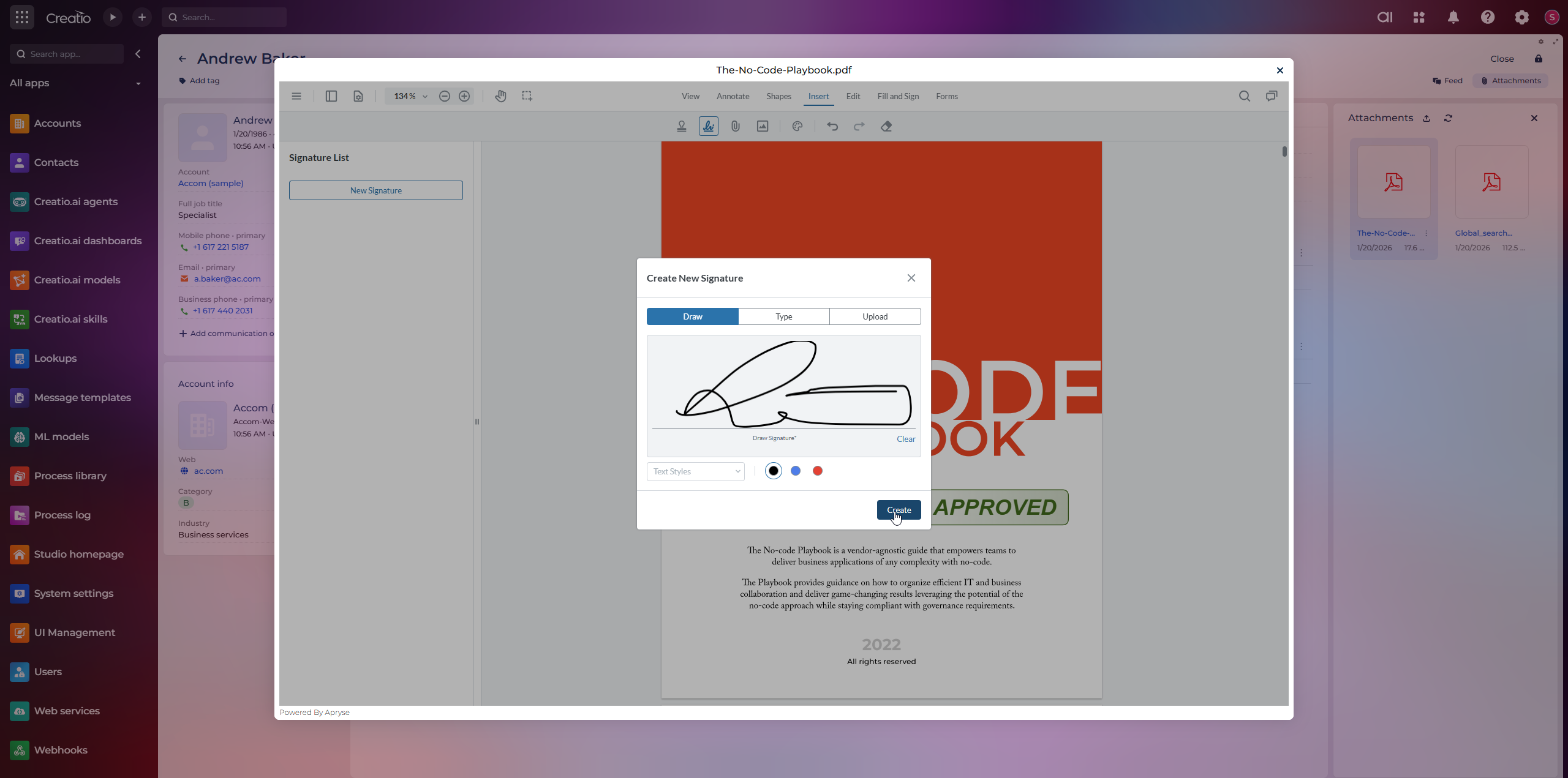Toggle the comments panel icon
The height and width of the screenshot is (778, 1568).
click(x=1272, y=96)
